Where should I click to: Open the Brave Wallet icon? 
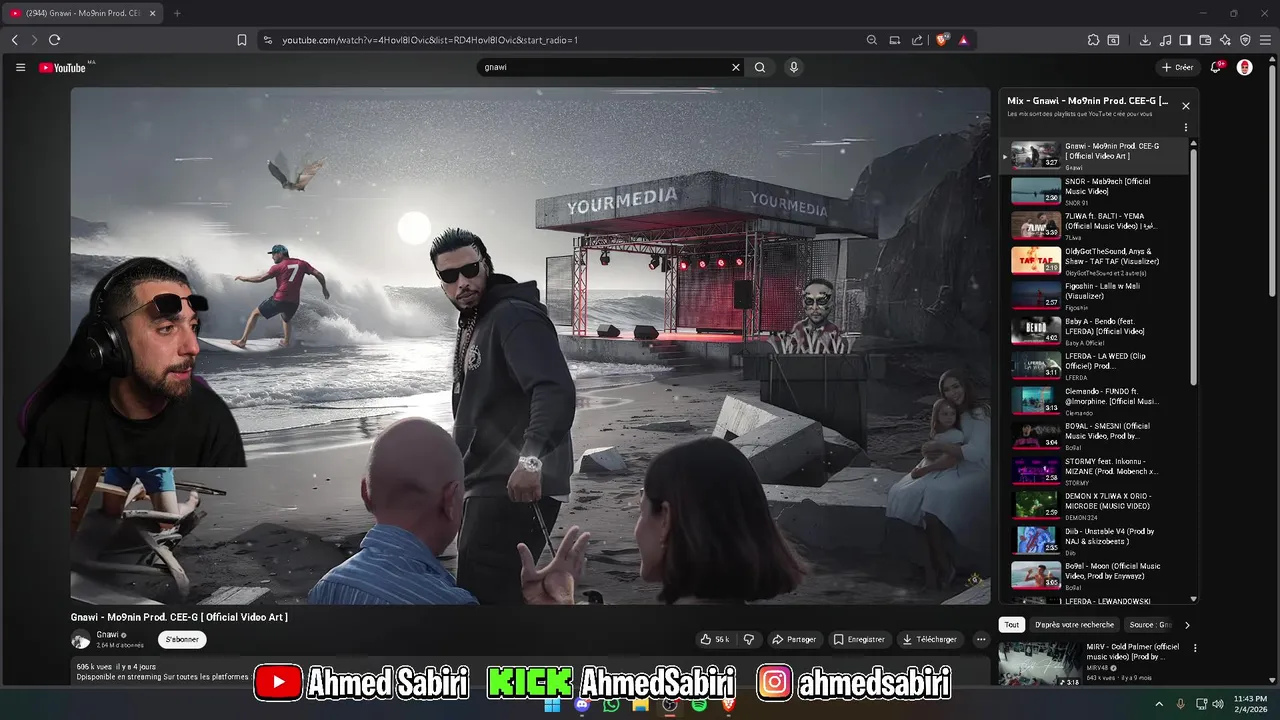(x=1205, y=40)
